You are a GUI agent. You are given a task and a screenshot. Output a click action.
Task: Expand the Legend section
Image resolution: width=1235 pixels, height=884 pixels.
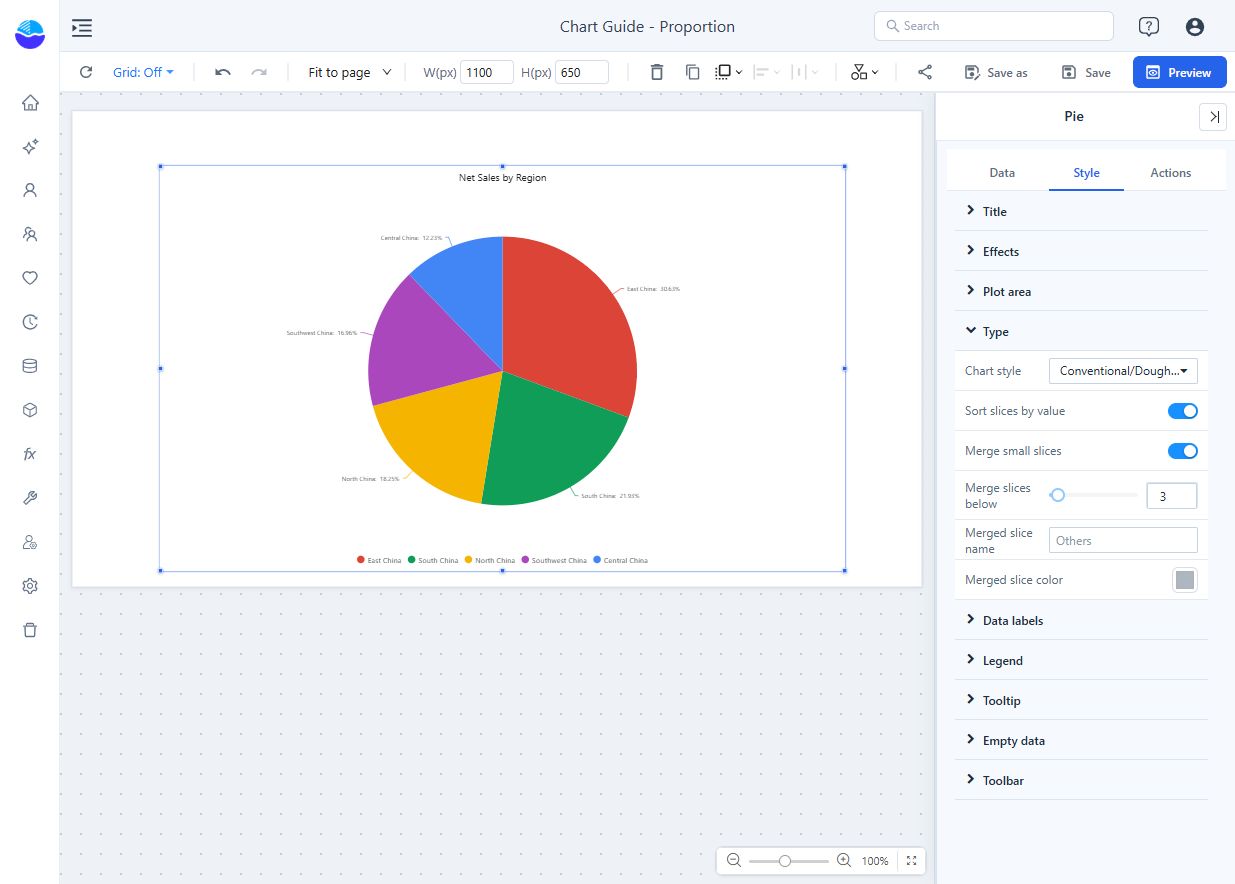click(x=1081, y=660)
